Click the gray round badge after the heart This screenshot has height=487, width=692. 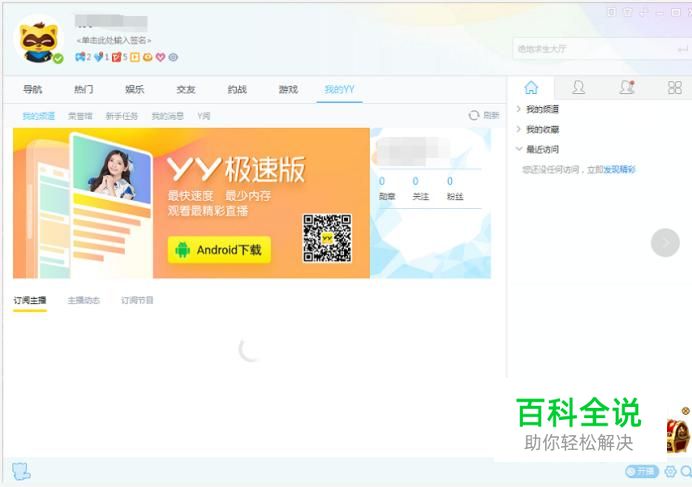173,57
